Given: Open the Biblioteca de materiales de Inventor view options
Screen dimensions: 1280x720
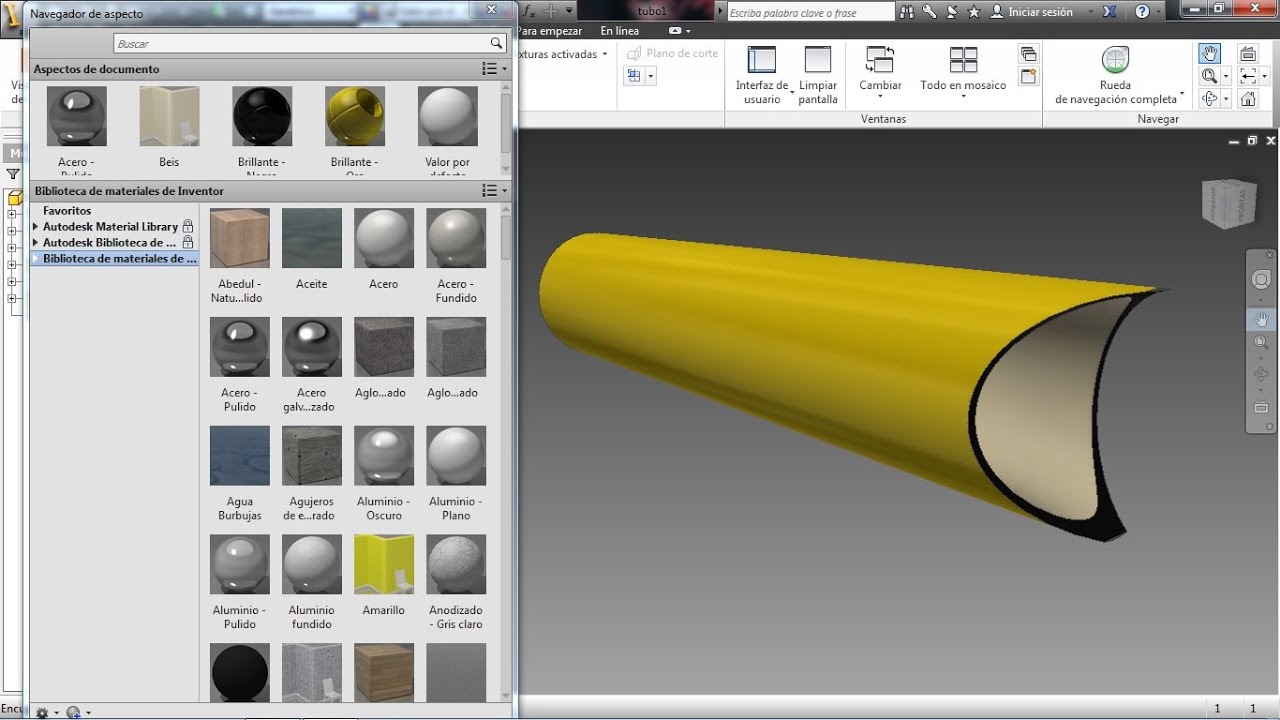Looking at the screenshot, I should click(494, 191).
